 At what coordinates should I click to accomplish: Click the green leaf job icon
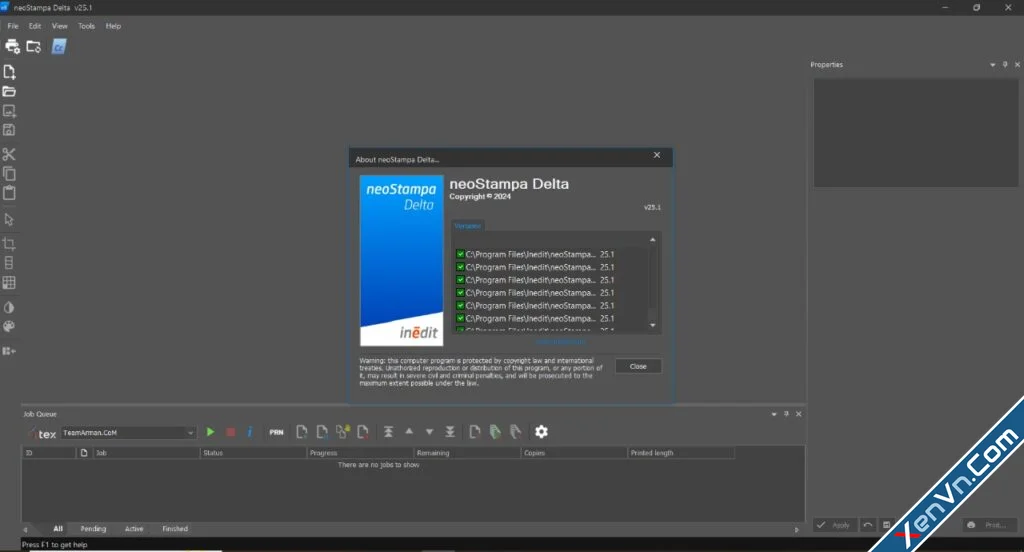495,432
